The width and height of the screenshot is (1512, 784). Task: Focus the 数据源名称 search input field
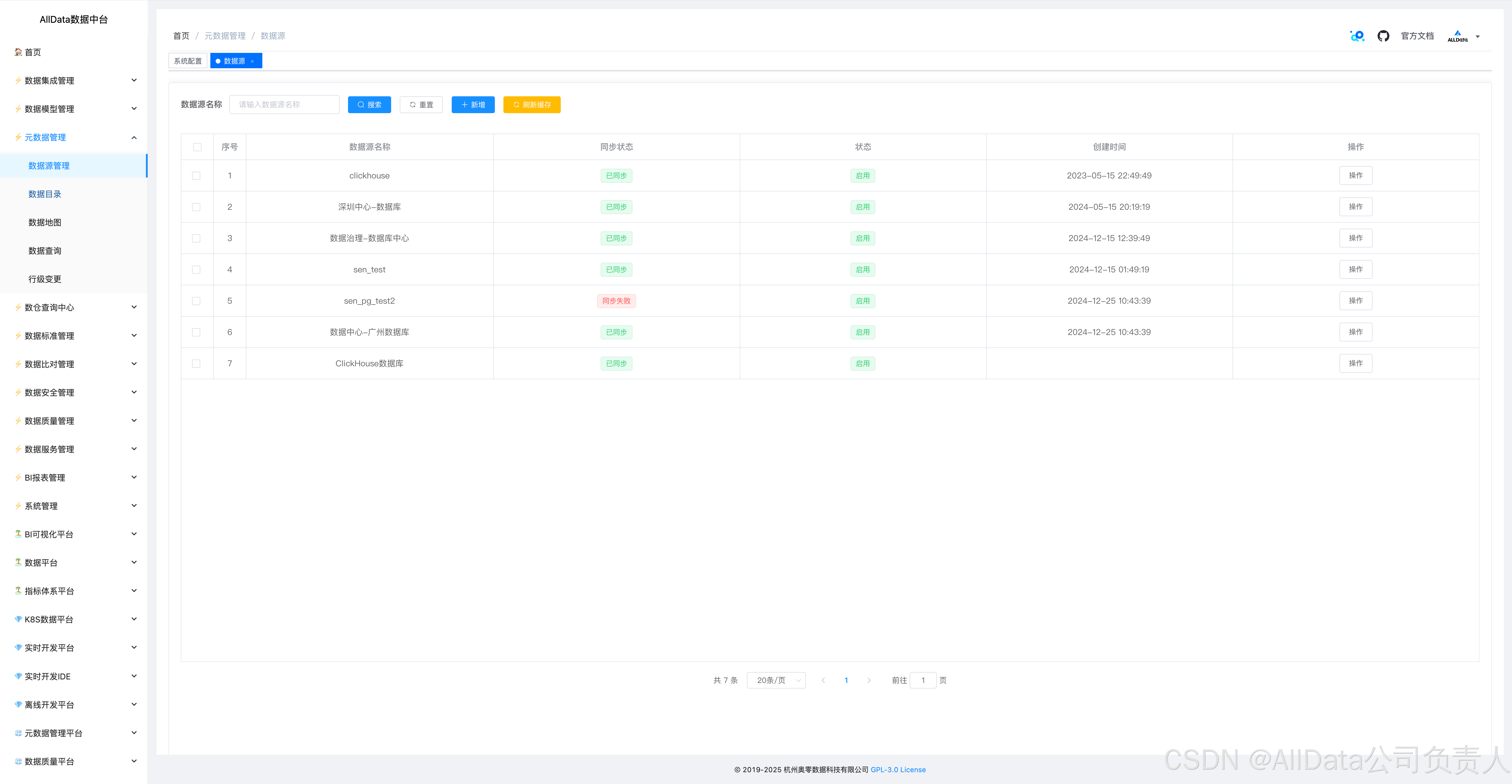tap(285, 105)
